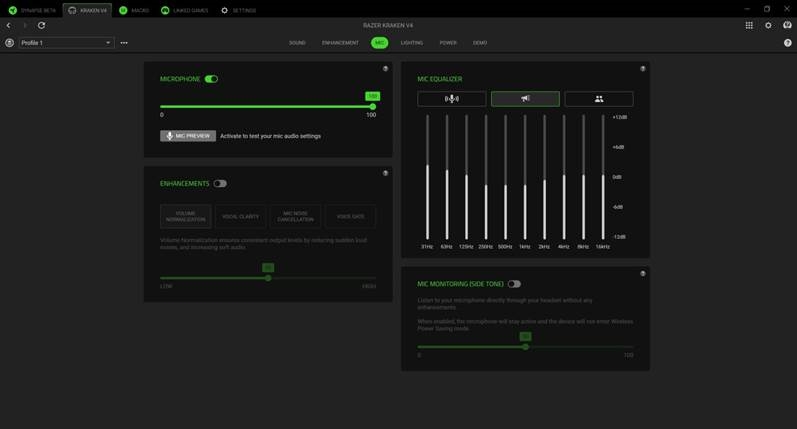Image resolution: width=797 pixels, height=429 pixels.
Task: Click the Mic Equalizer heading
Action: click(440, 79)
